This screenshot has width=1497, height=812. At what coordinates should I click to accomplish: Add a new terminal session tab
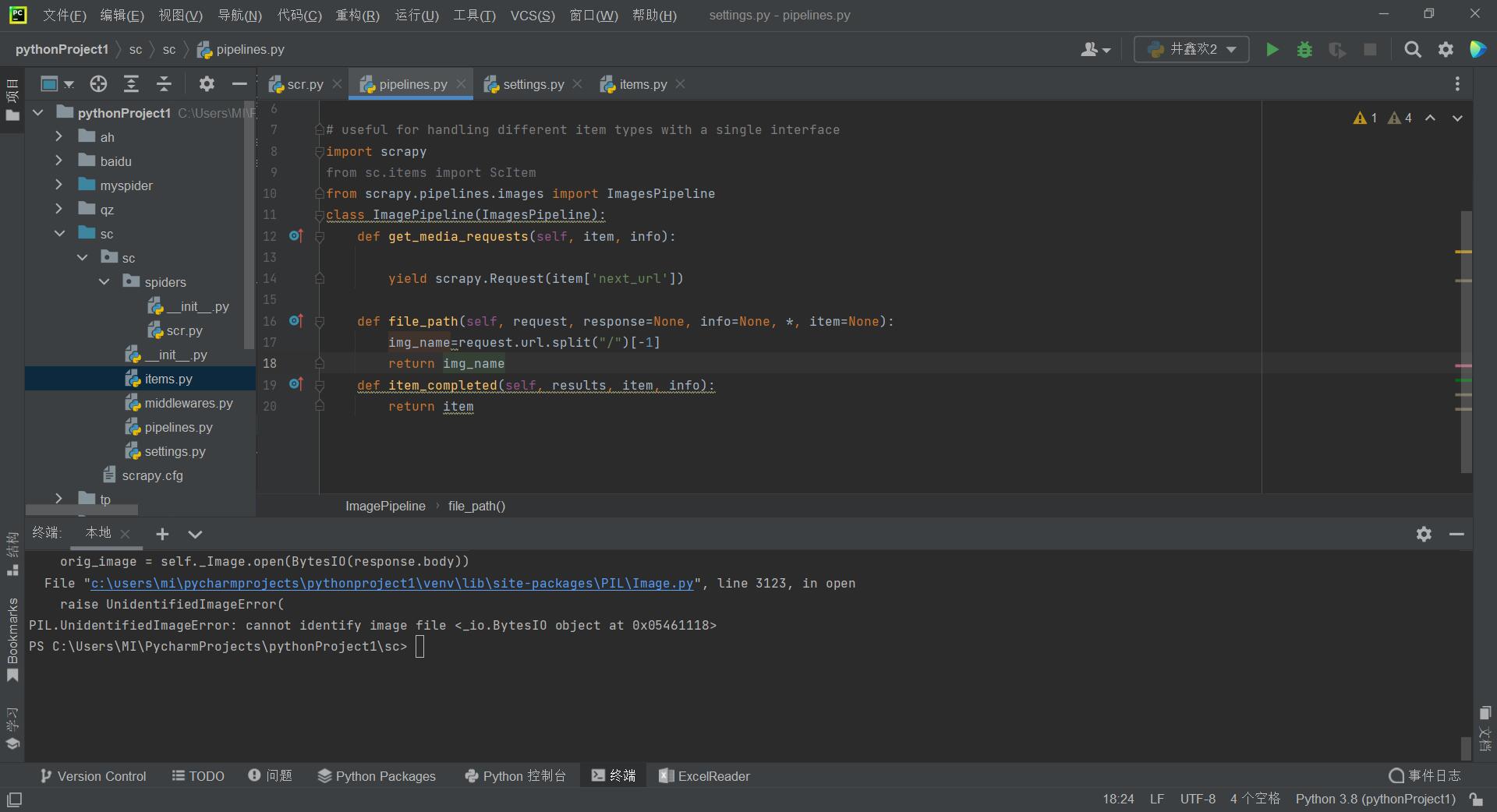click(x=162, y=534)
